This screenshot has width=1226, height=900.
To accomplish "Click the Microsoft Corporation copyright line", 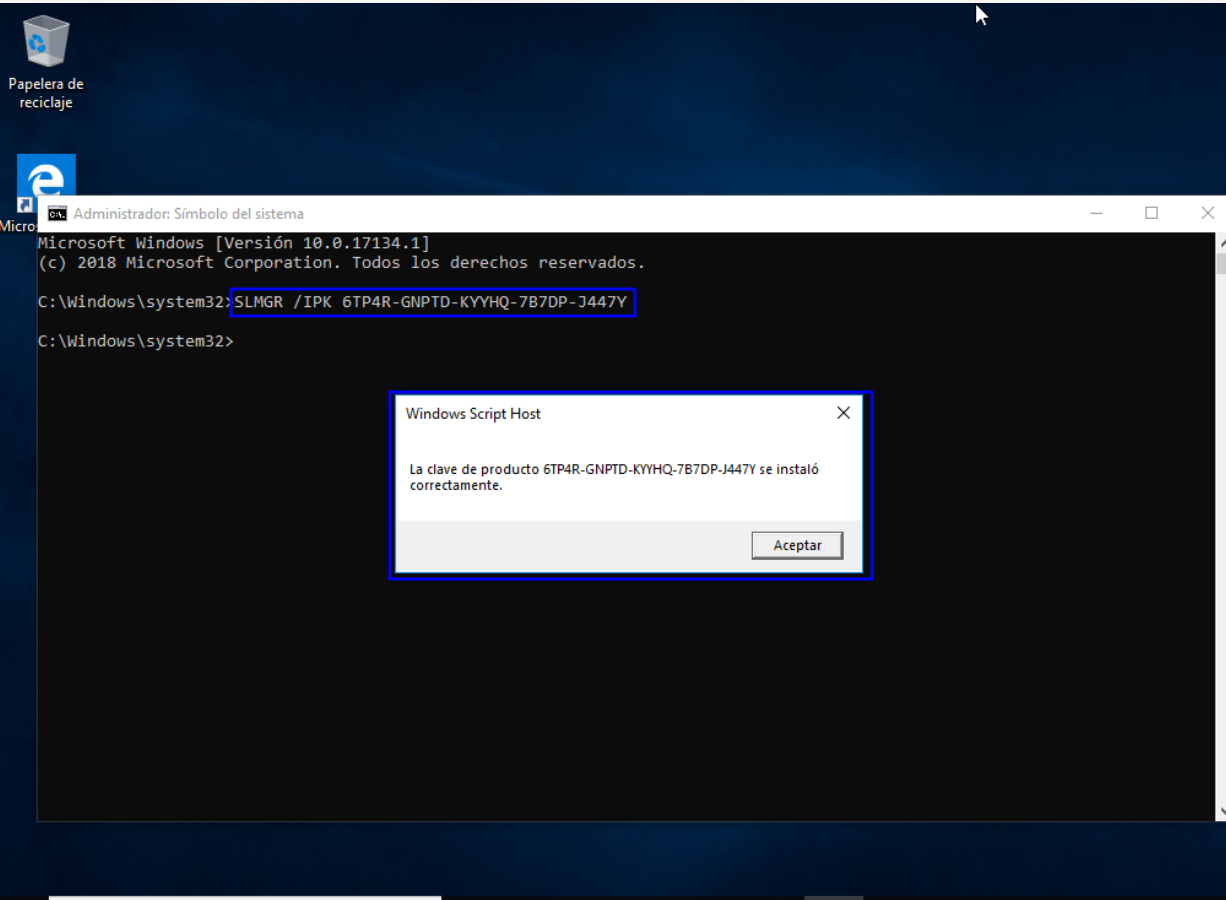I will coord(341,263).
